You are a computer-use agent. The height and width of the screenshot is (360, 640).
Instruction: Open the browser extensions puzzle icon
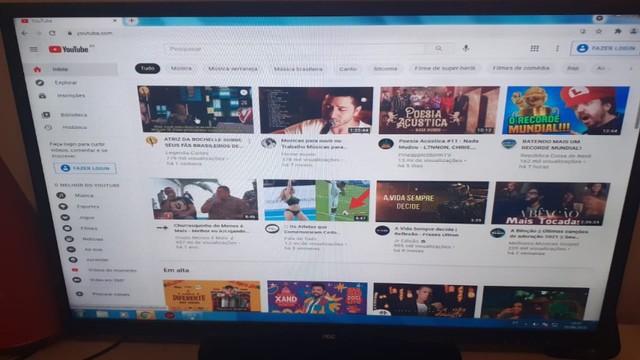tap(618, 31)
